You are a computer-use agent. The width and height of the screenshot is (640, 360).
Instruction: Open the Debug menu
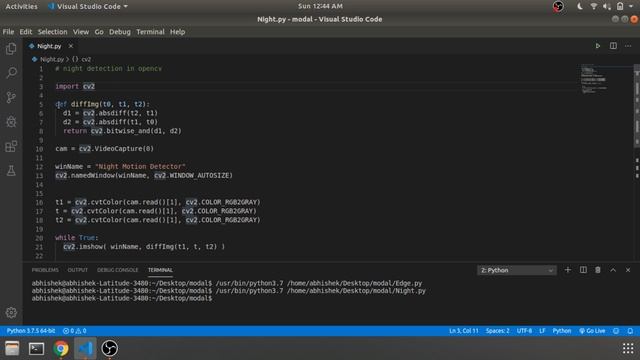pos(120,32)
